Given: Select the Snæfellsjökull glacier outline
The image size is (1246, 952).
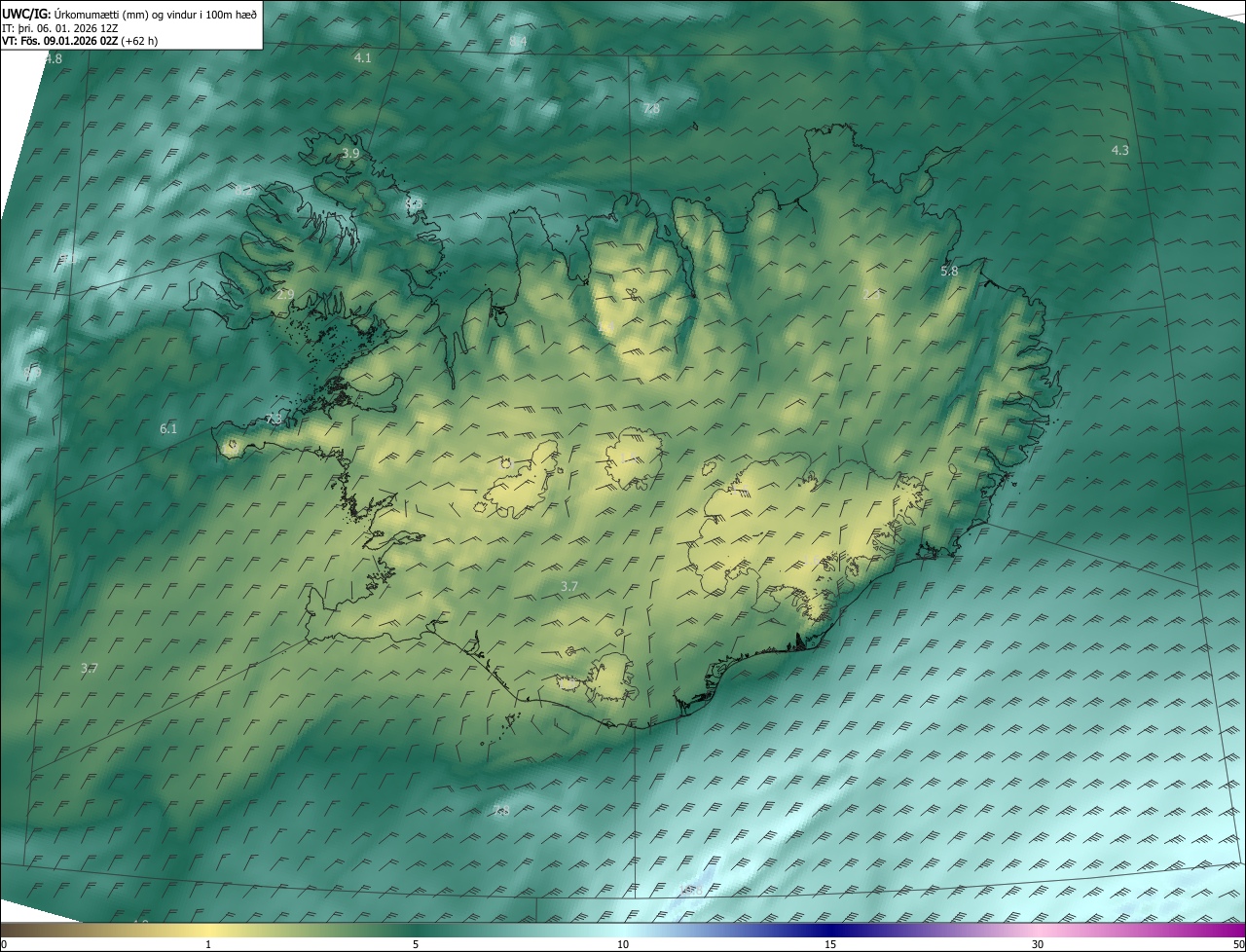Looking at the screenshot, I should click(x=232, y=447).
